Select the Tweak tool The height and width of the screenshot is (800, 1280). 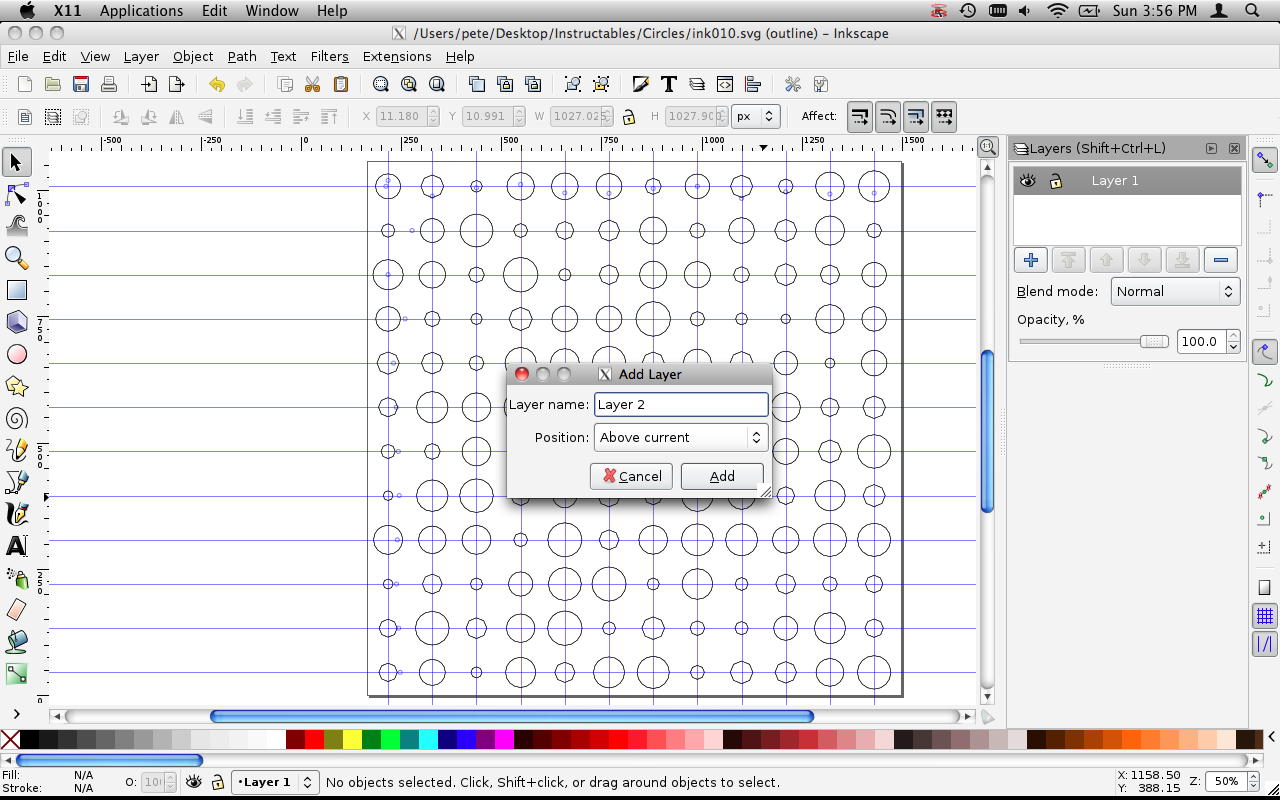(x=16, y=226)
